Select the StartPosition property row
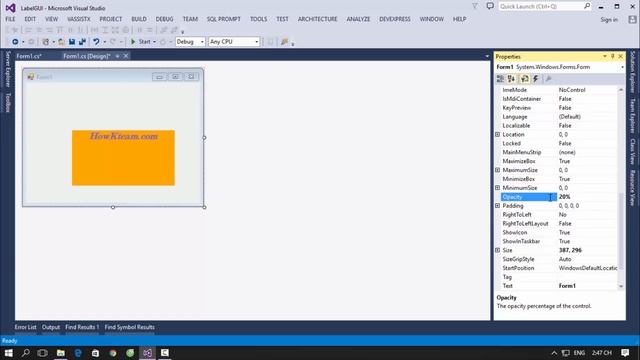The height and width of the screenshot is (360, 640). (559, 268)
